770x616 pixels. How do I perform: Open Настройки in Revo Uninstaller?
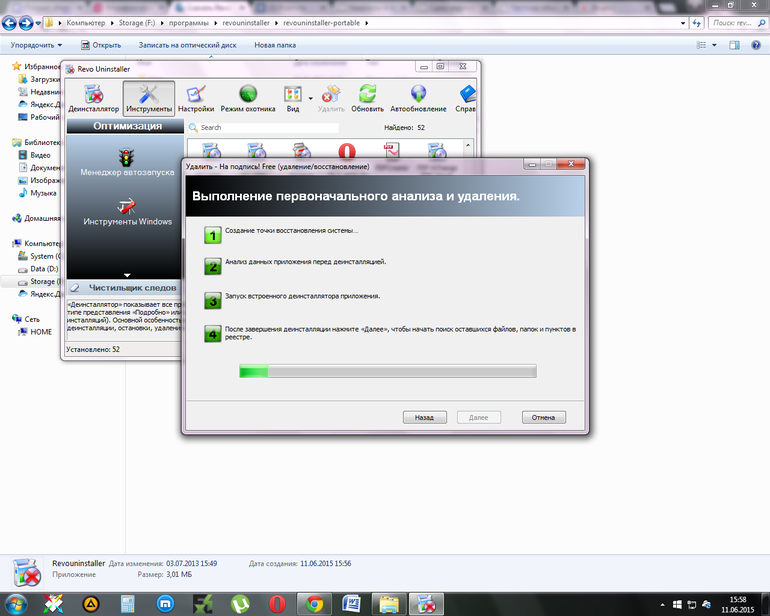(196, 99)
